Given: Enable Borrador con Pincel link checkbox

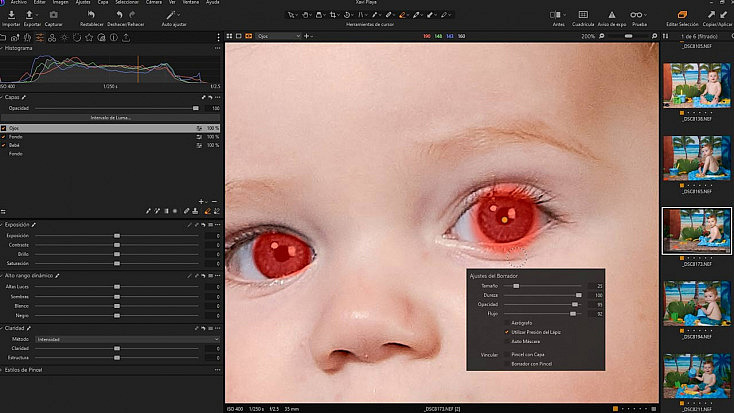Looking at the screenshot, I should [506, 364].
